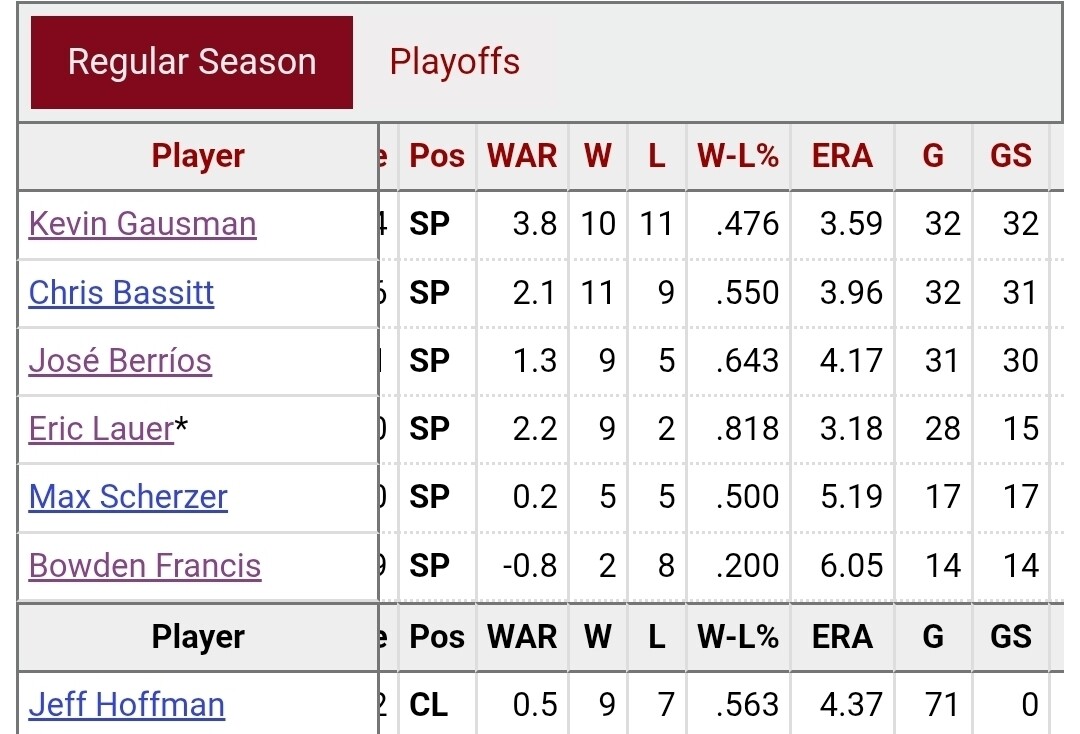This screenshot has height=734, width=1080.
Task: Click the José Berríos link
Action: coord(120,360)
